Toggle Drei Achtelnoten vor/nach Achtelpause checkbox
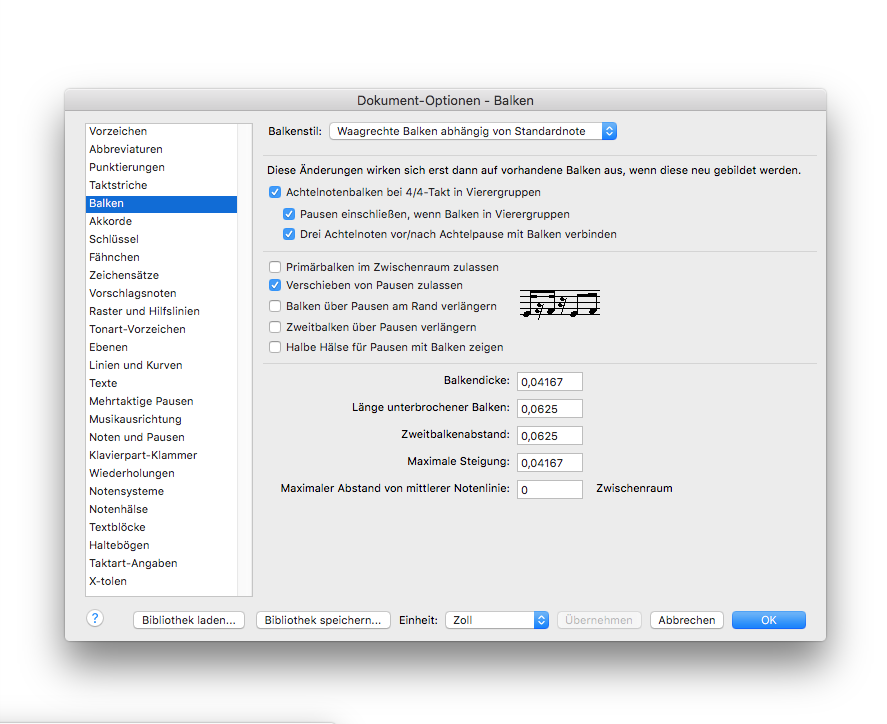The width and height of the screenshot is (887, 724). coord(289,234)
